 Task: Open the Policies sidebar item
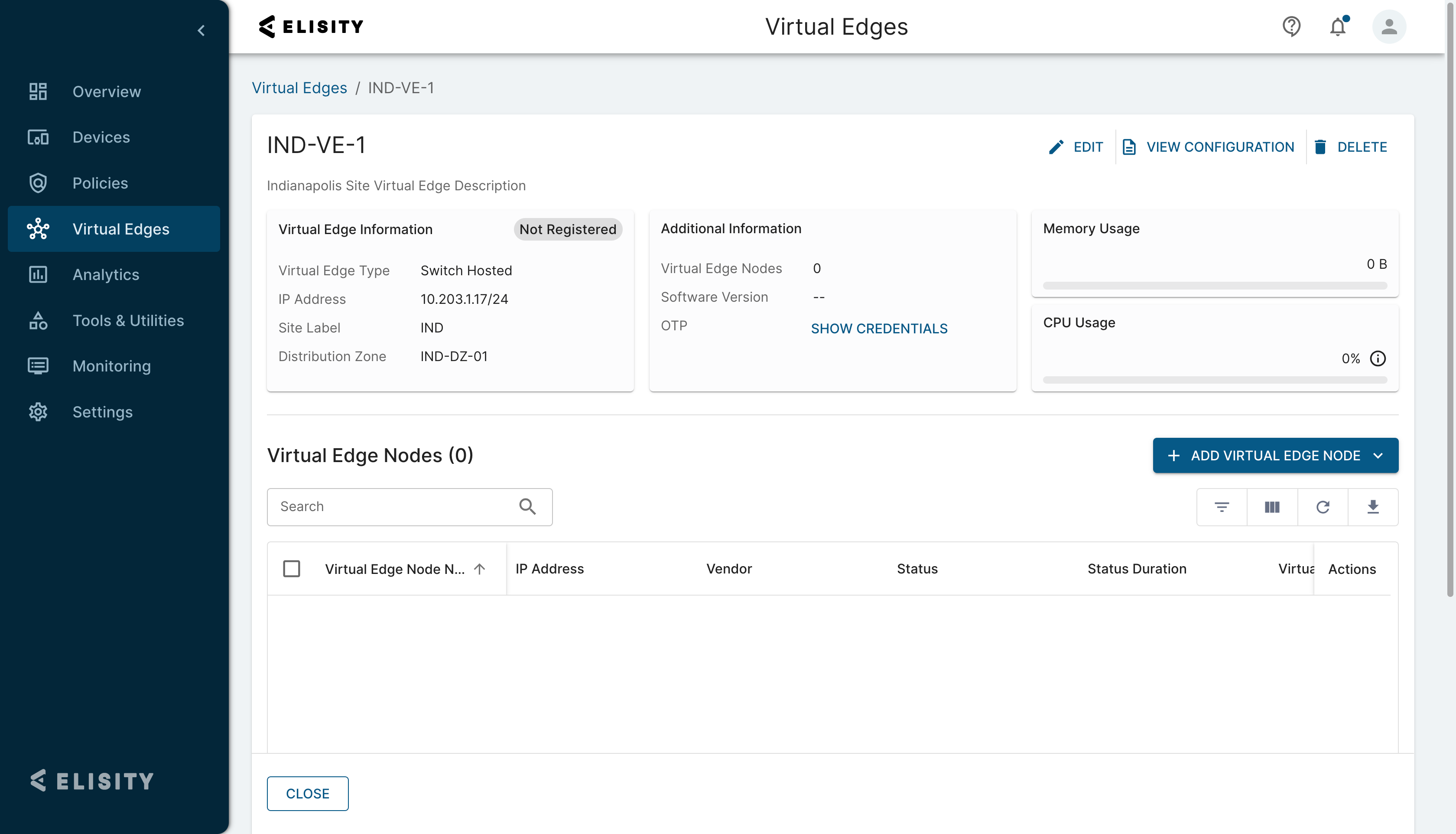(x=100, y=183)
